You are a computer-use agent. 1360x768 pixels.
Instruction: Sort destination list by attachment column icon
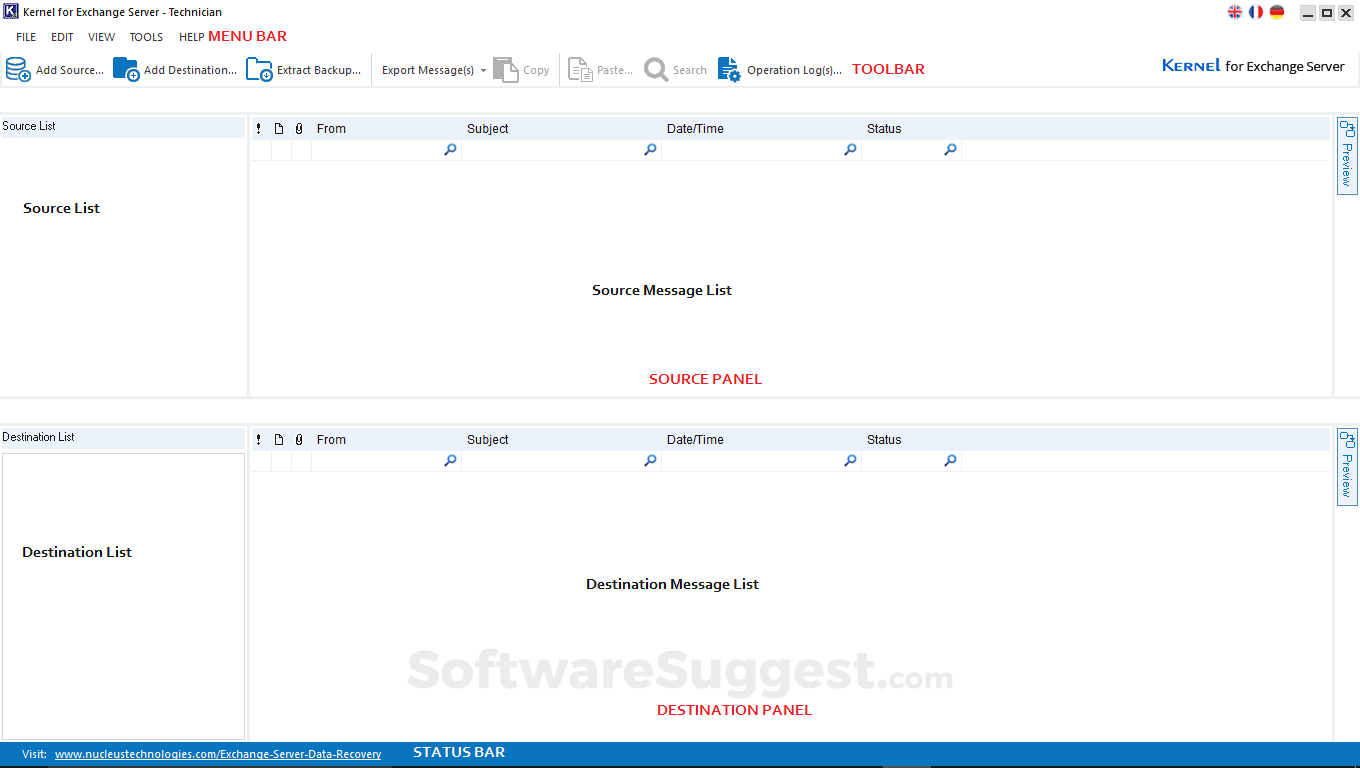click(299, 440)
